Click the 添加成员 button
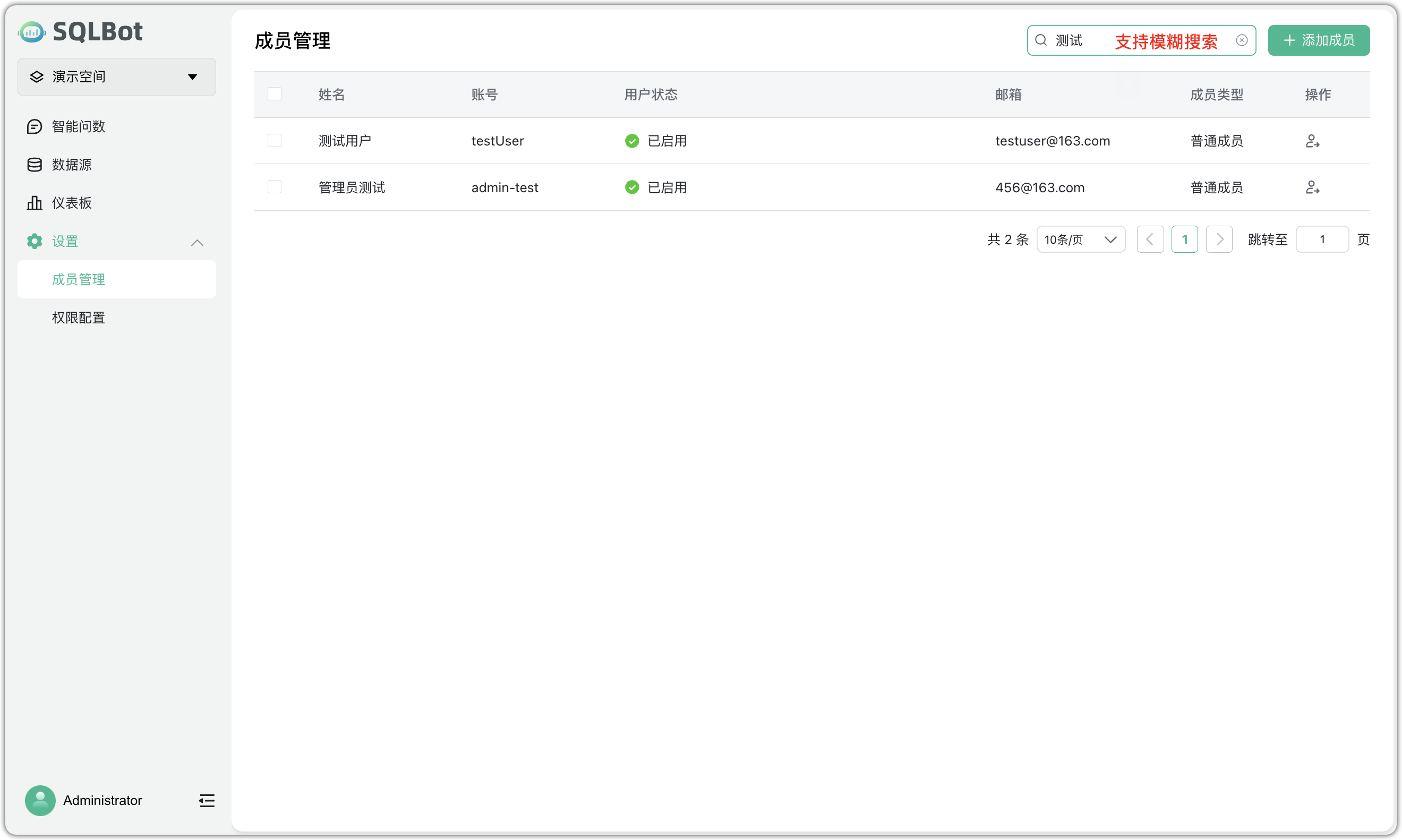Image resolution: width=1402 pixels, height=840 pixels. click(x=1319, y=40)
